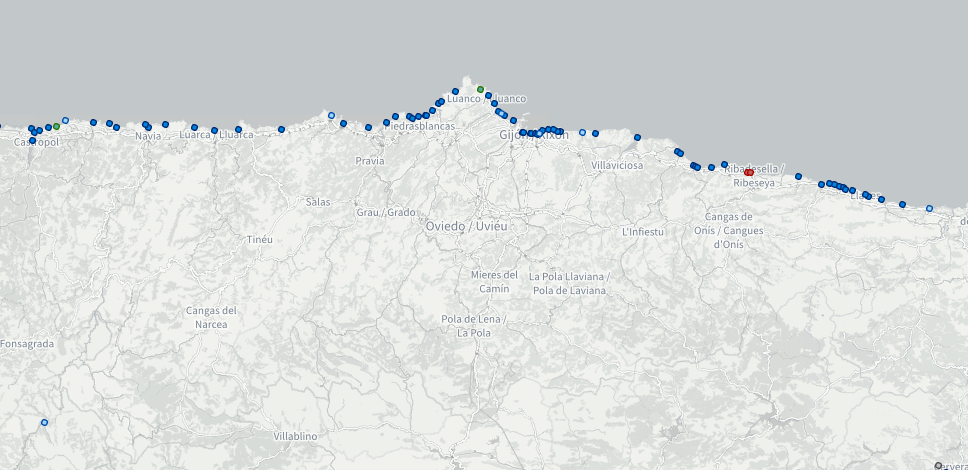Select the blue marker just east of Ribadesella
The image size is (968, 470).
(798, 177)
